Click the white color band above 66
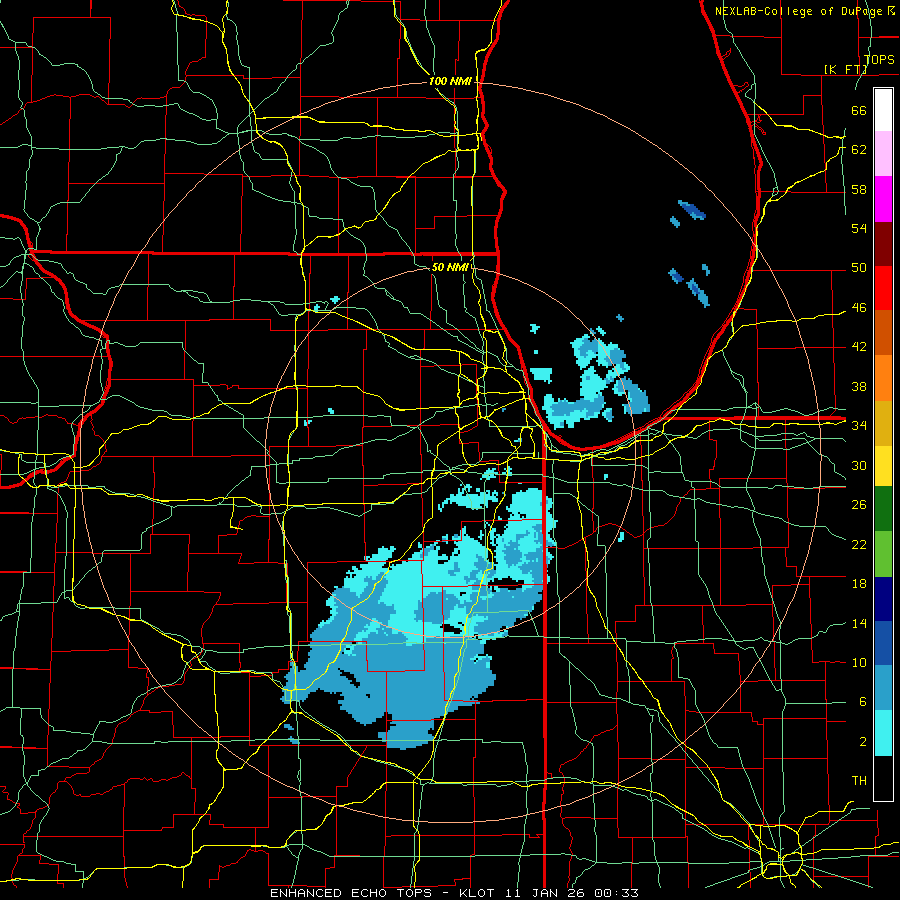 click(x=883, y=110)
